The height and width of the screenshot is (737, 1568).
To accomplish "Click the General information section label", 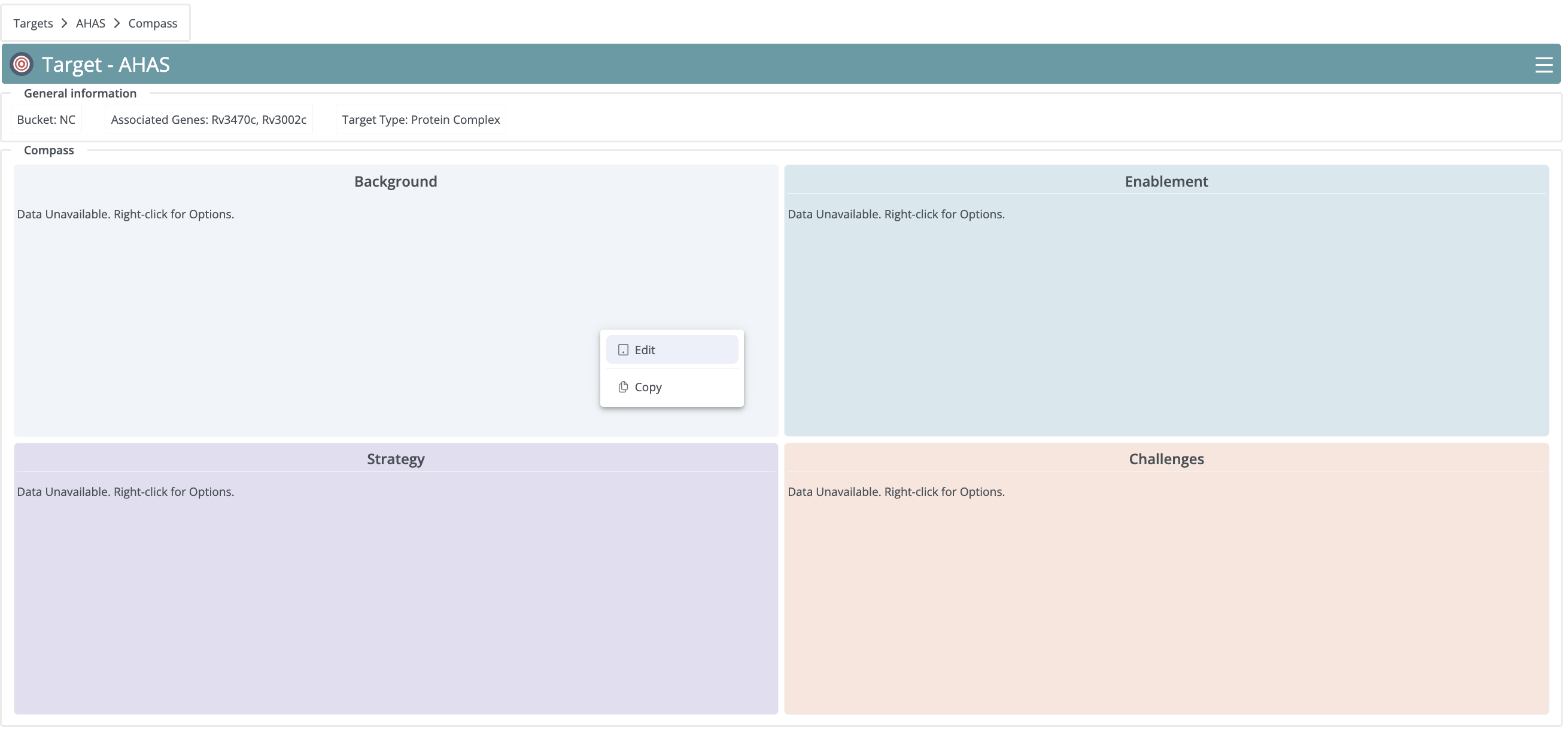I will tap(80, 93).
